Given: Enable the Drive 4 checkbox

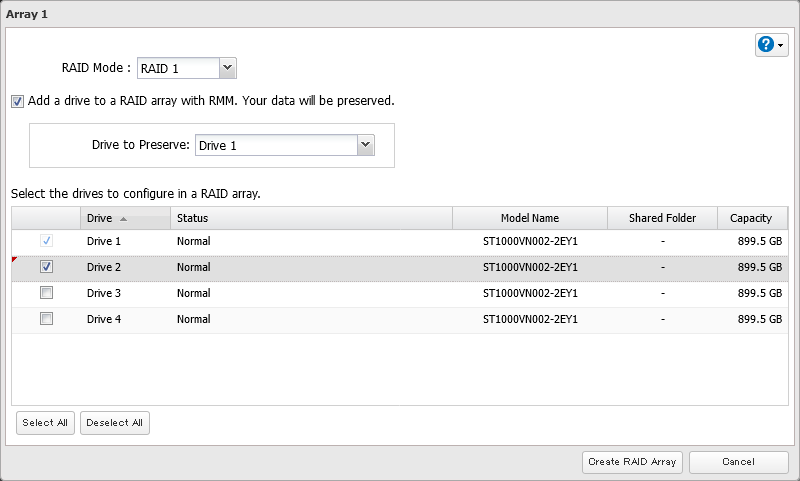Looking at the screenshot, I should pos(46,319).
